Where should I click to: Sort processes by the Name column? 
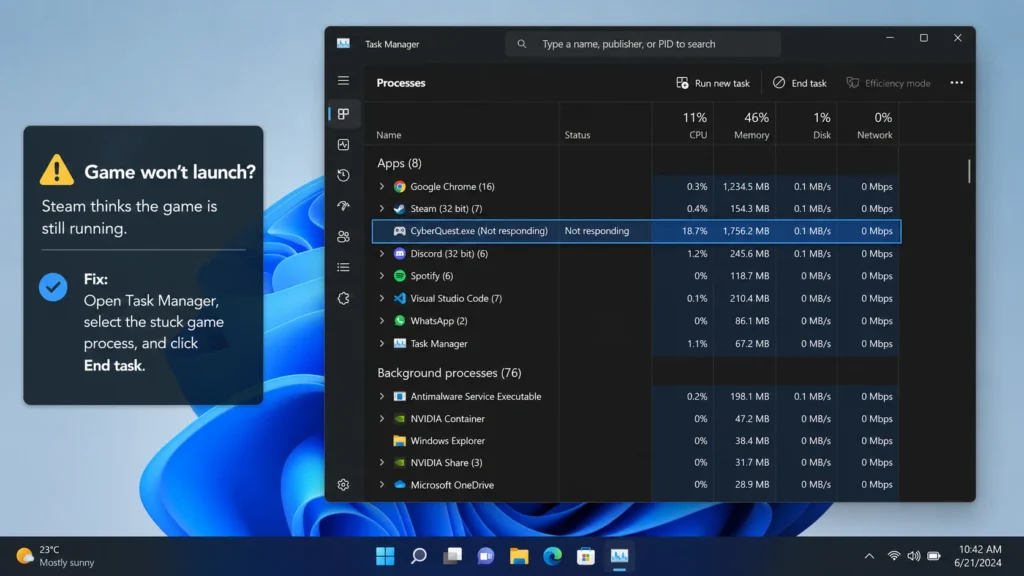coord(389,135)
